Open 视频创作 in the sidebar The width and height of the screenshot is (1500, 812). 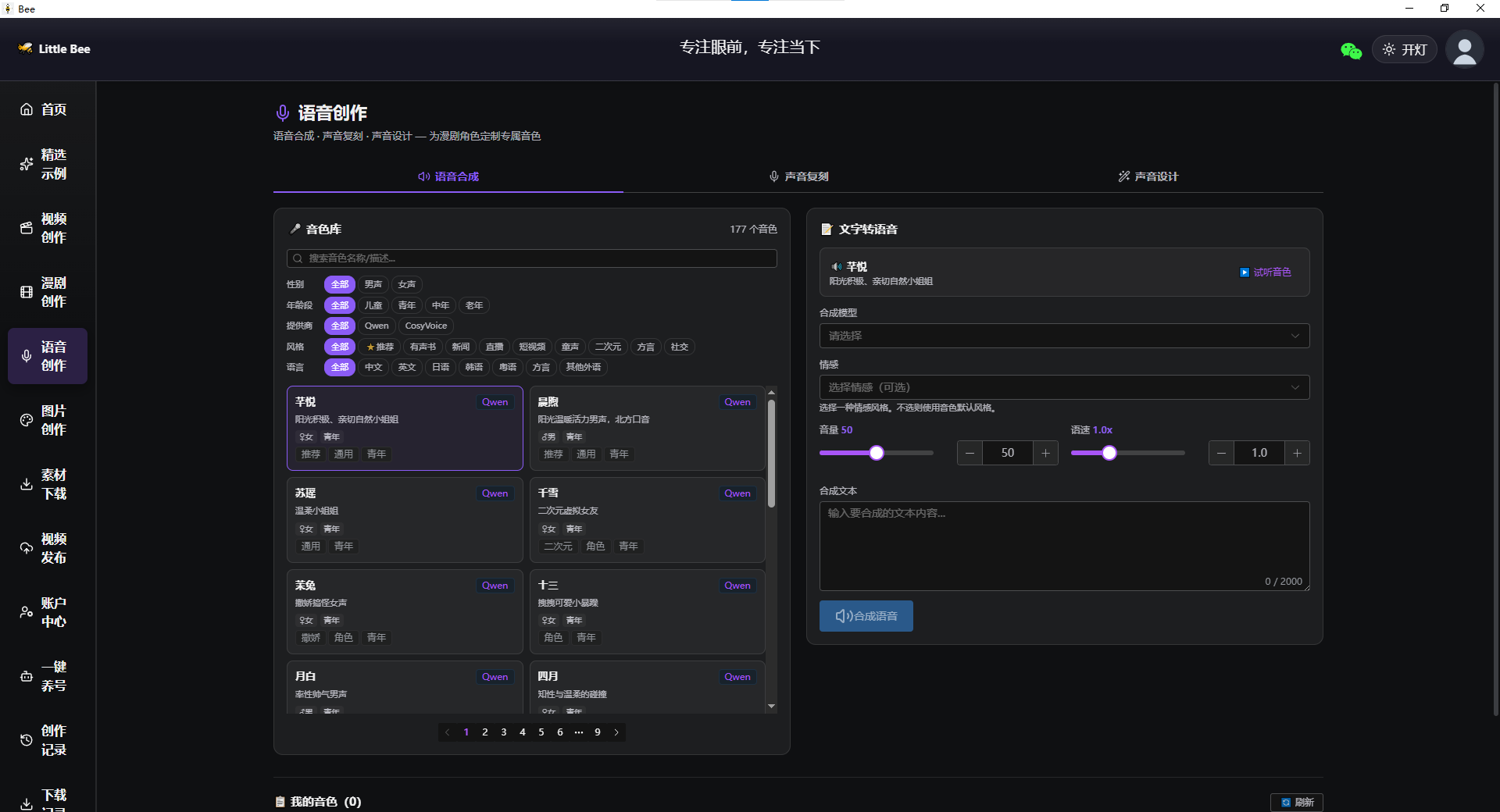pyautogui.click(x=44, y=228)
